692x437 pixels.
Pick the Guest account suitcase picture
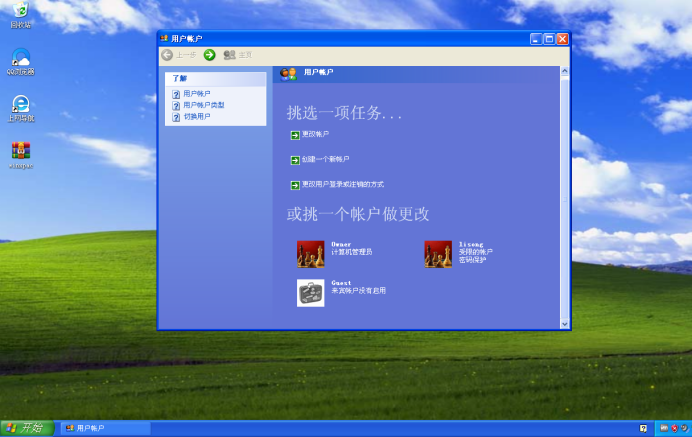[x=311, y=293]
